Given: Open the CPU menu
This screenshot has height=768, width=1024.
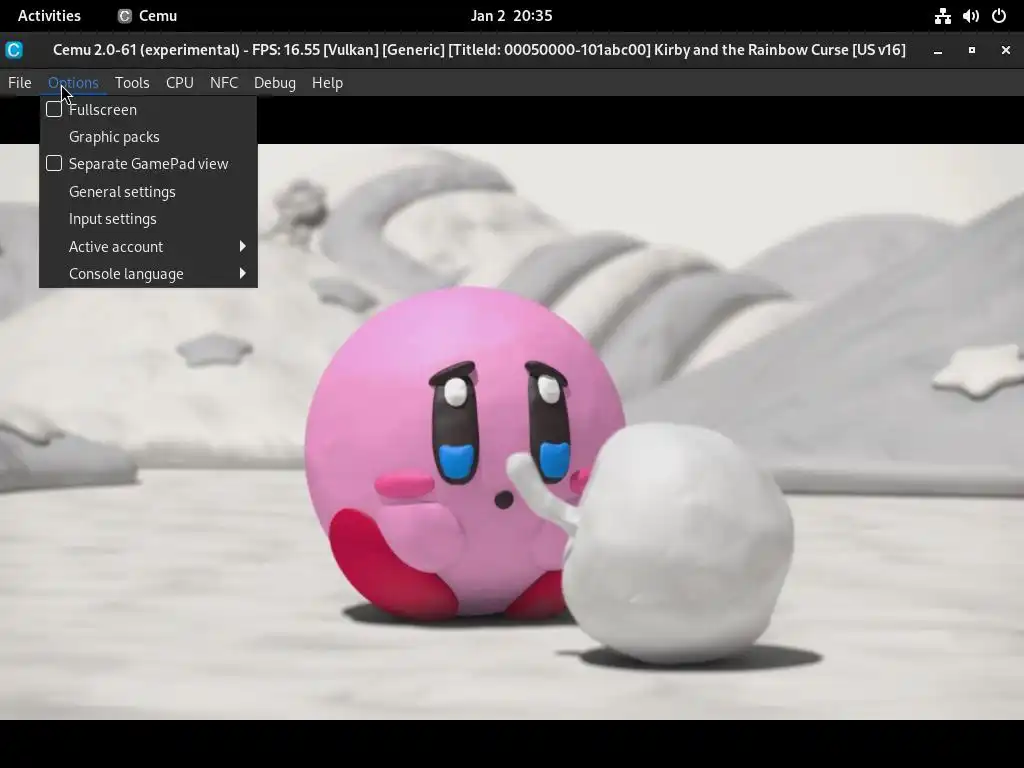Looking at the screenshot, I should (180, 83).
